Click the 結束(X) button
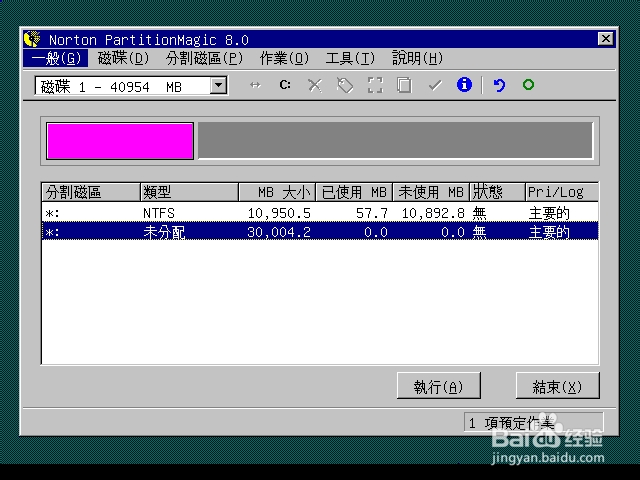 pos(558,386)
